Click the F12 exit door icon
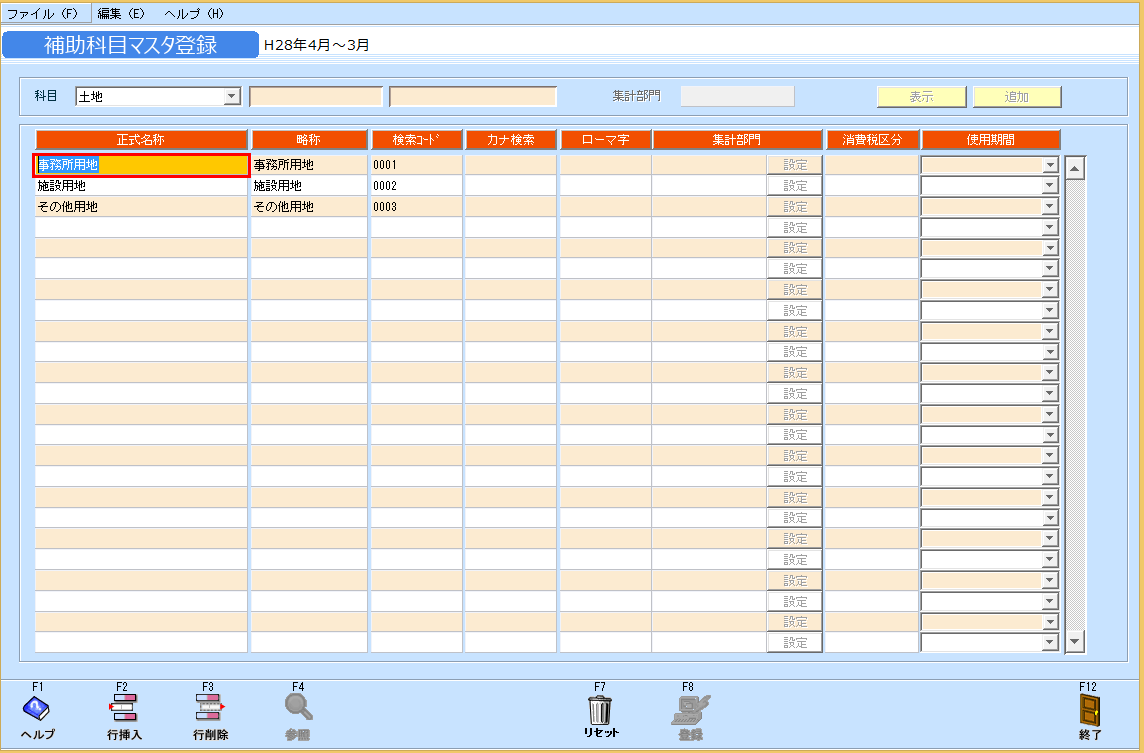Viewport: 1144px width, 753px height. (1089, 709)
